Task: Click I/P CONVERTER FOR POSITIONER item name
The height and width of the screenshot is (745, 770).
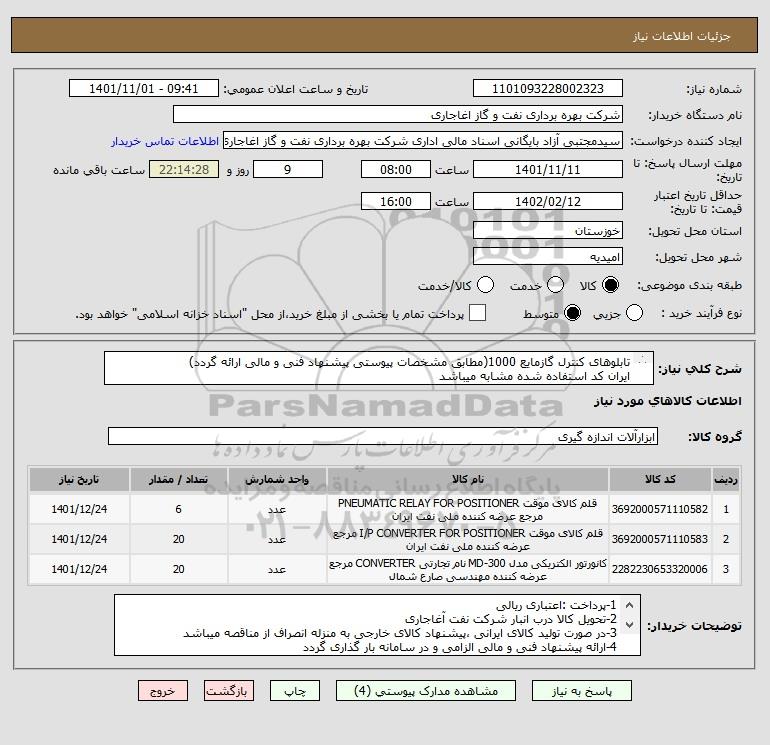Action: pyautogui.click(x=468, y=539)
